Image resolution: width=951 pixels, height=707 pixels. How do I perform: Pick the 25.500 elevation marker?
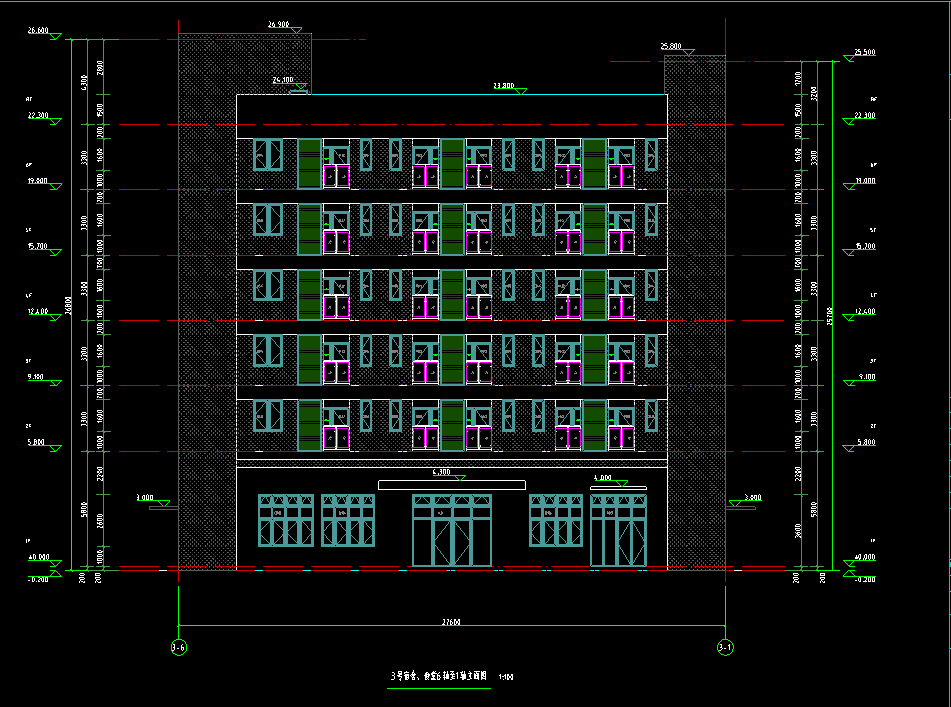pos(863,53)
